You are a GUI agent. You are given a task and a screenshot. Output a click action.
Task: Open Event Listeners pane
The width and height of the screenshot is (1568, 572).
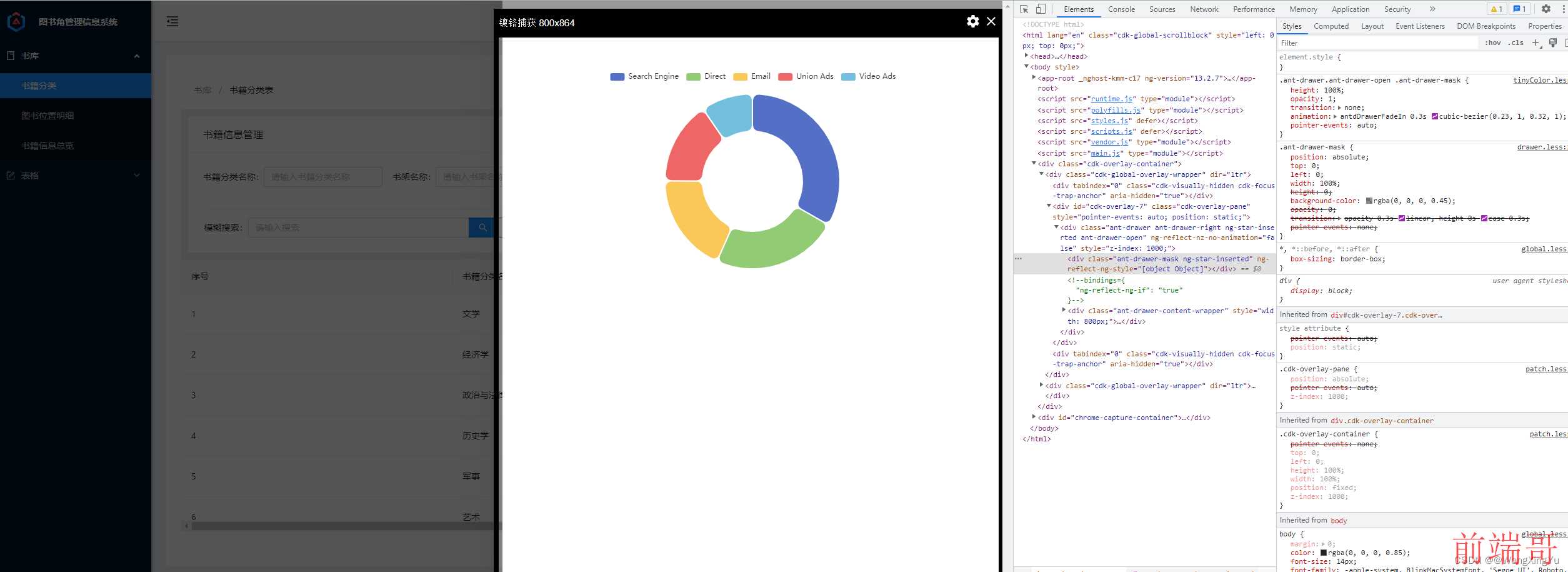1420,26
